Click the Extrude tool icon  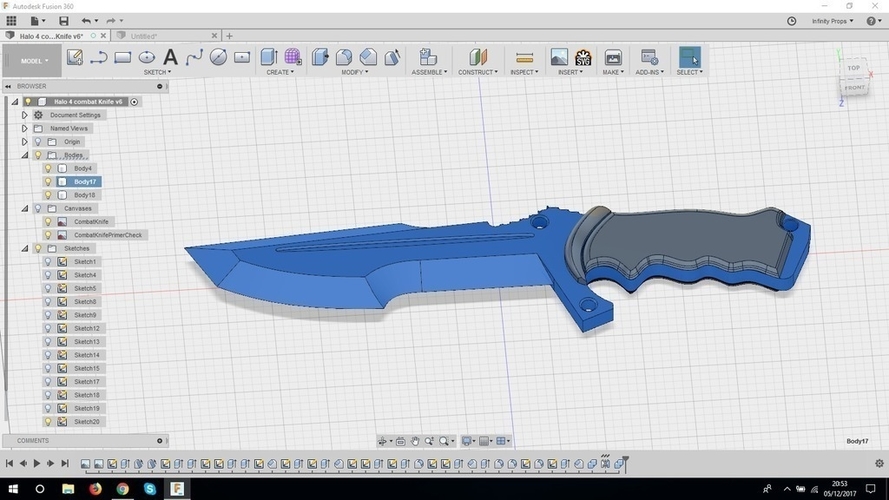pos(268,57)
